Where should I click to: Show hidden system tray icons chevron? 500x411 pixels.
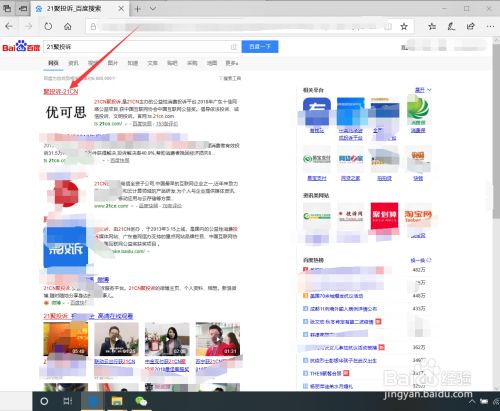pyautogui.click(x=472, y=402)
